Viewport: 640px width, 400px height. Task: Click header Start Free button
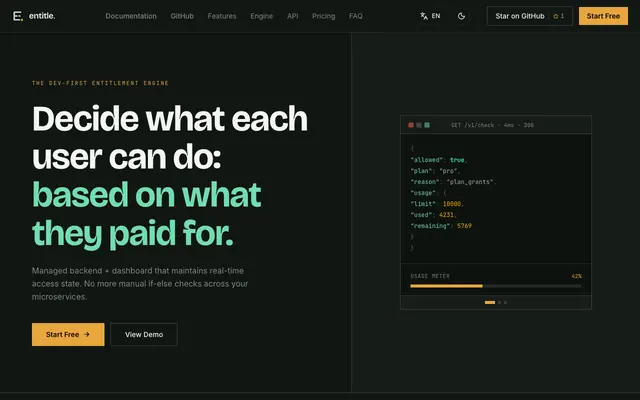603,16
